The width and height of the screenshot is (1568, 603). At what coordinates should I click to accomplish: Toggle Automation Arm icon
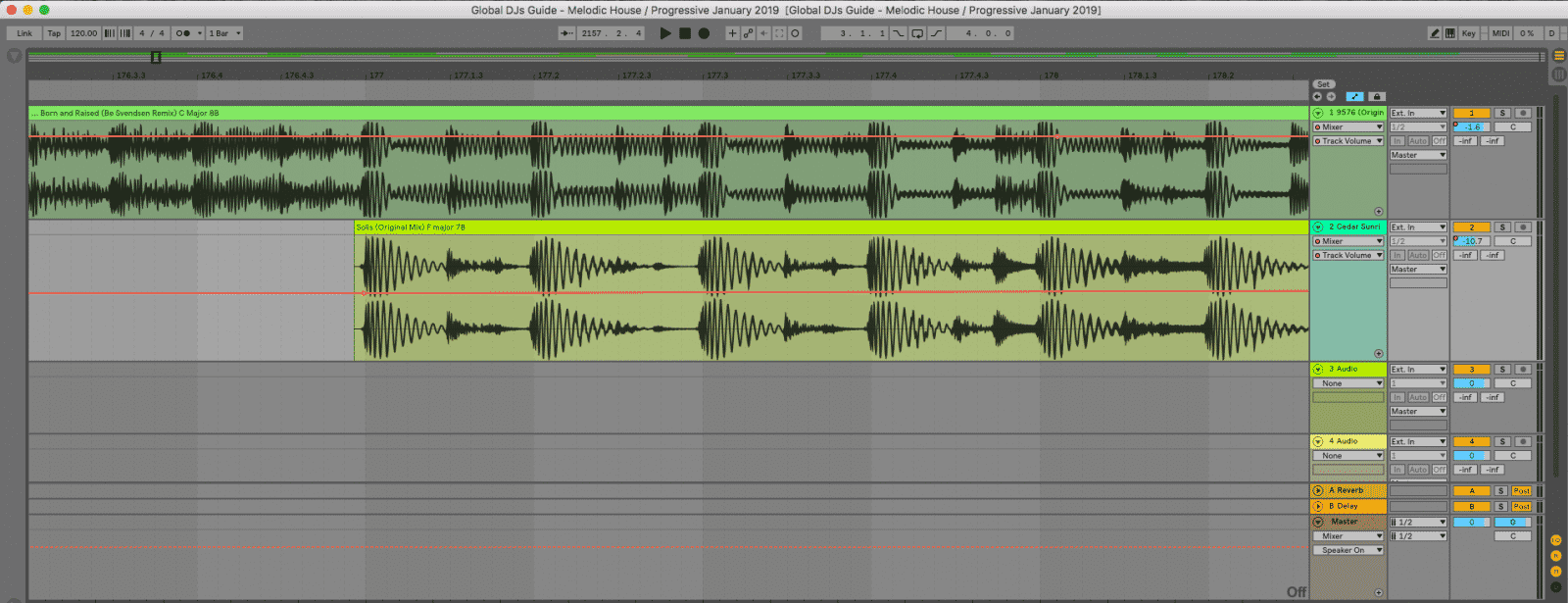click(x=748, y=33)
